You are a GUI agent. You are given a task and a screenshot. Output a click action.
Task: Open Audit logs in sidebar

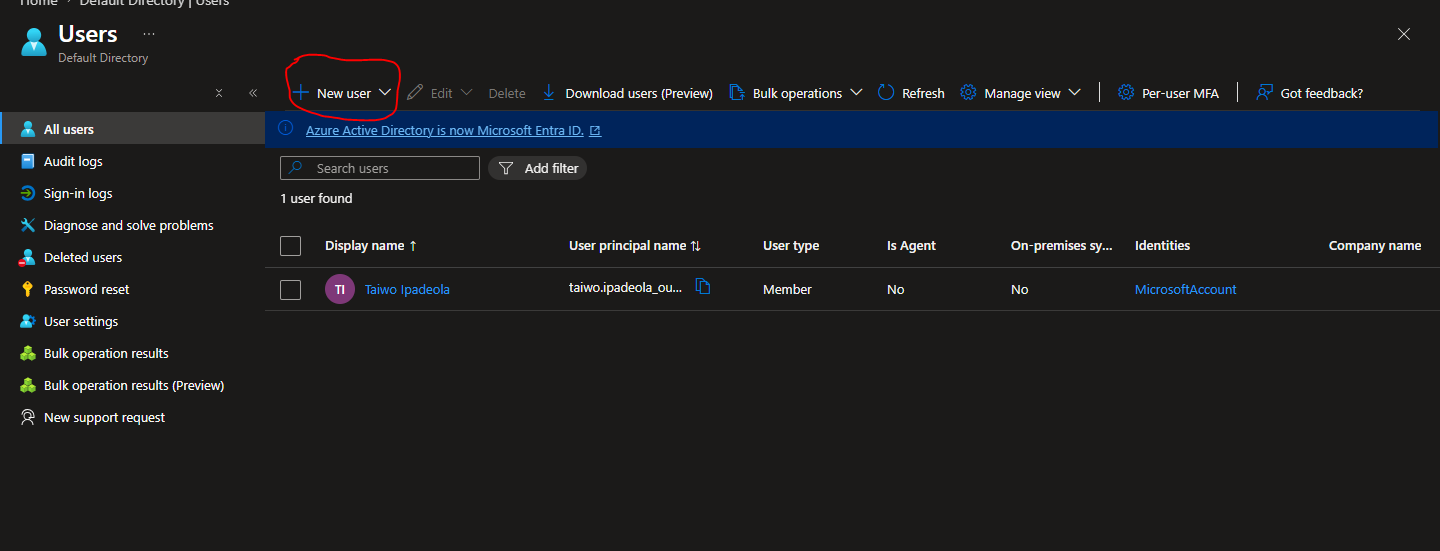click(x=132, y=161)
